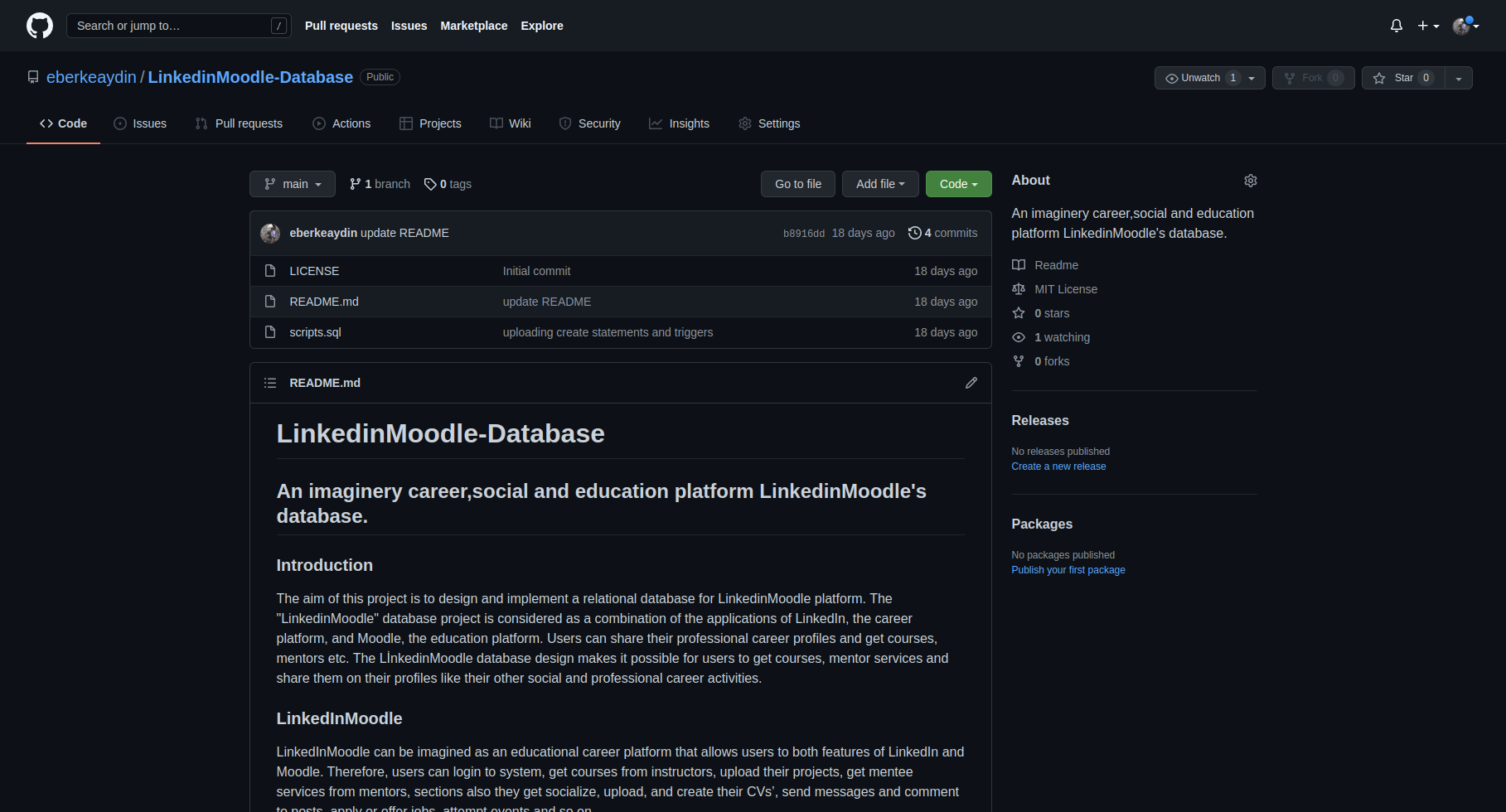Open commit hash b8916dd
This screenshot has width=1506, height=812.
(804, 234)
